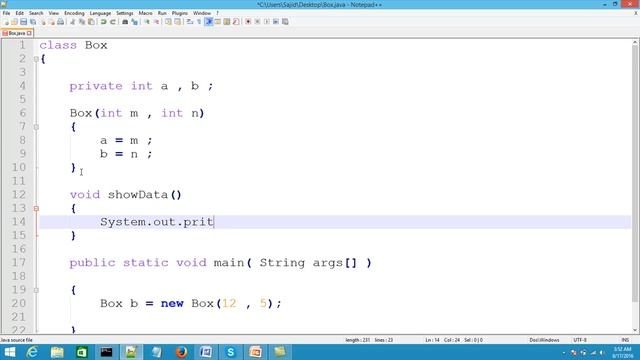Launch Internet Explorer from the taskbar
640x360 pixels.
point(32,352)
